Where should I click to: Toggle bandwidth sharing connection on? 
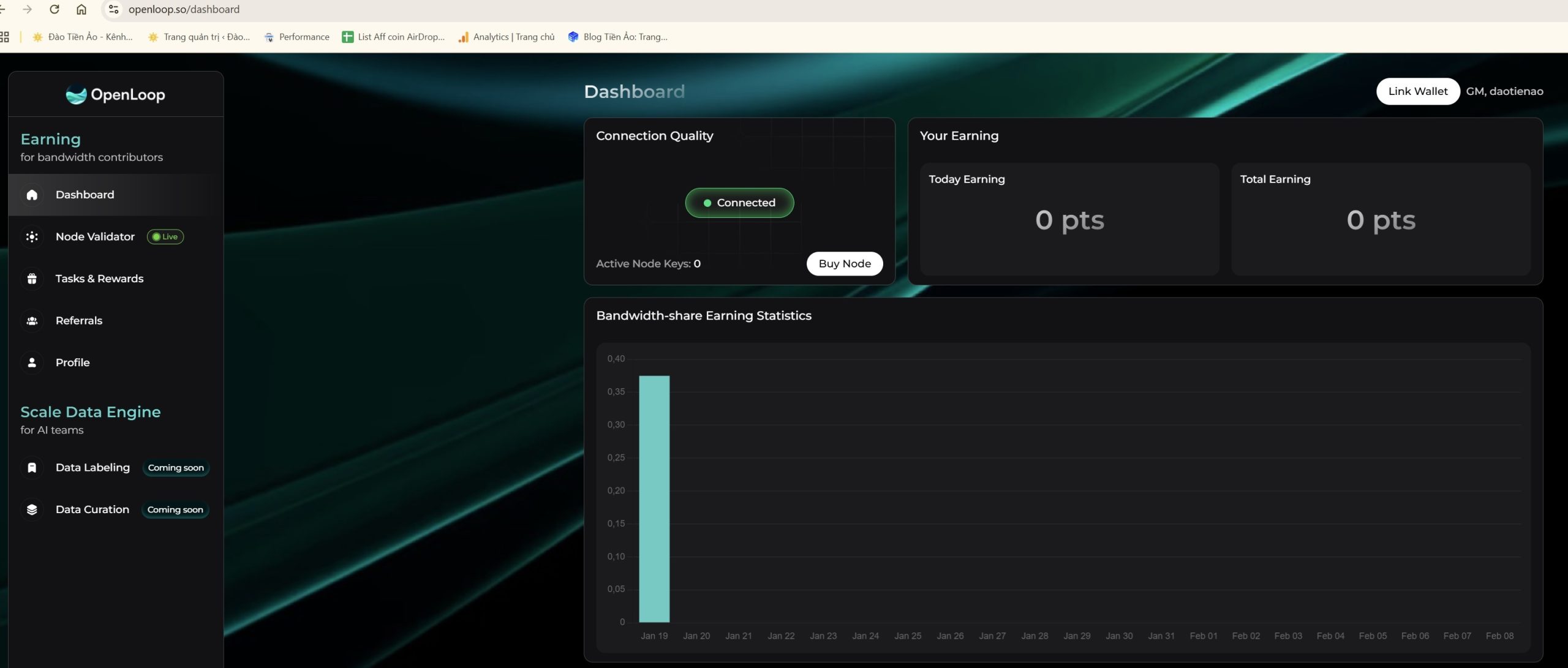click(739, 203)
